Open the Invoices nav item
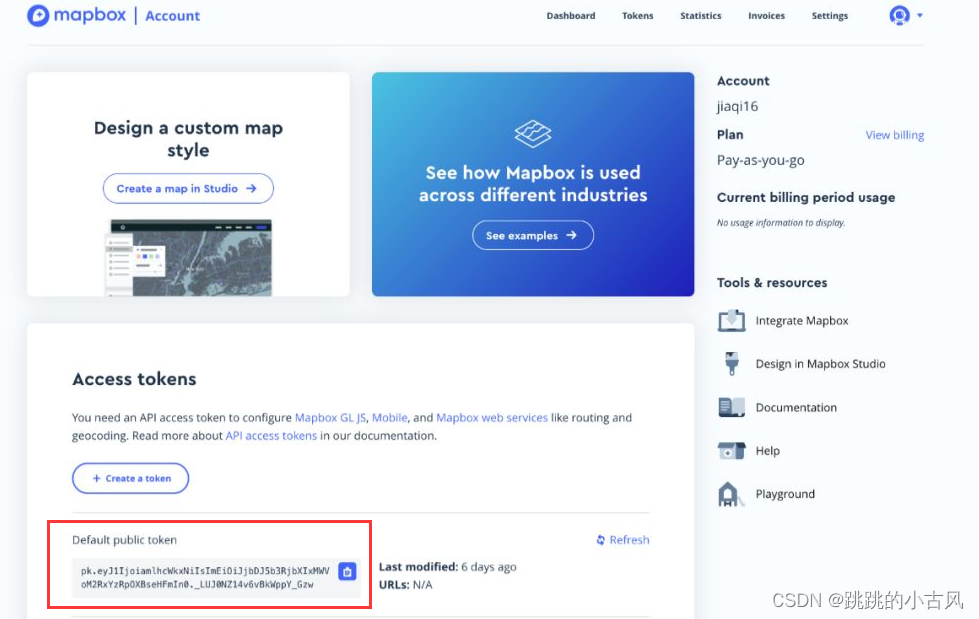Viewport: 979px width, 619px height. click(766, 16)
